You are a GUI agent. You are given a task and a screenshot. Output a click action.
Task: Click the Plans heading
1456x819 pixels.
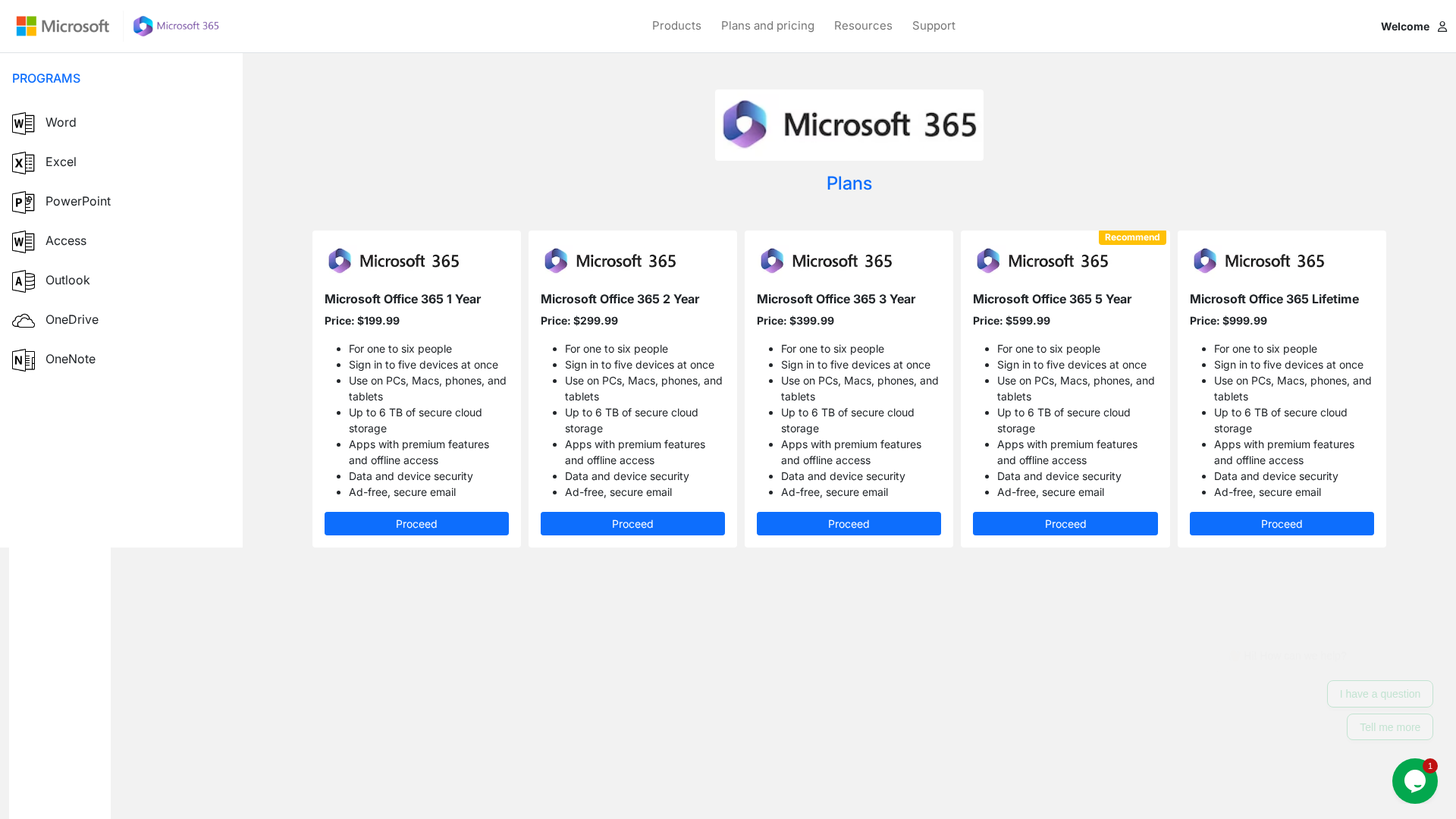coord(849,184)
